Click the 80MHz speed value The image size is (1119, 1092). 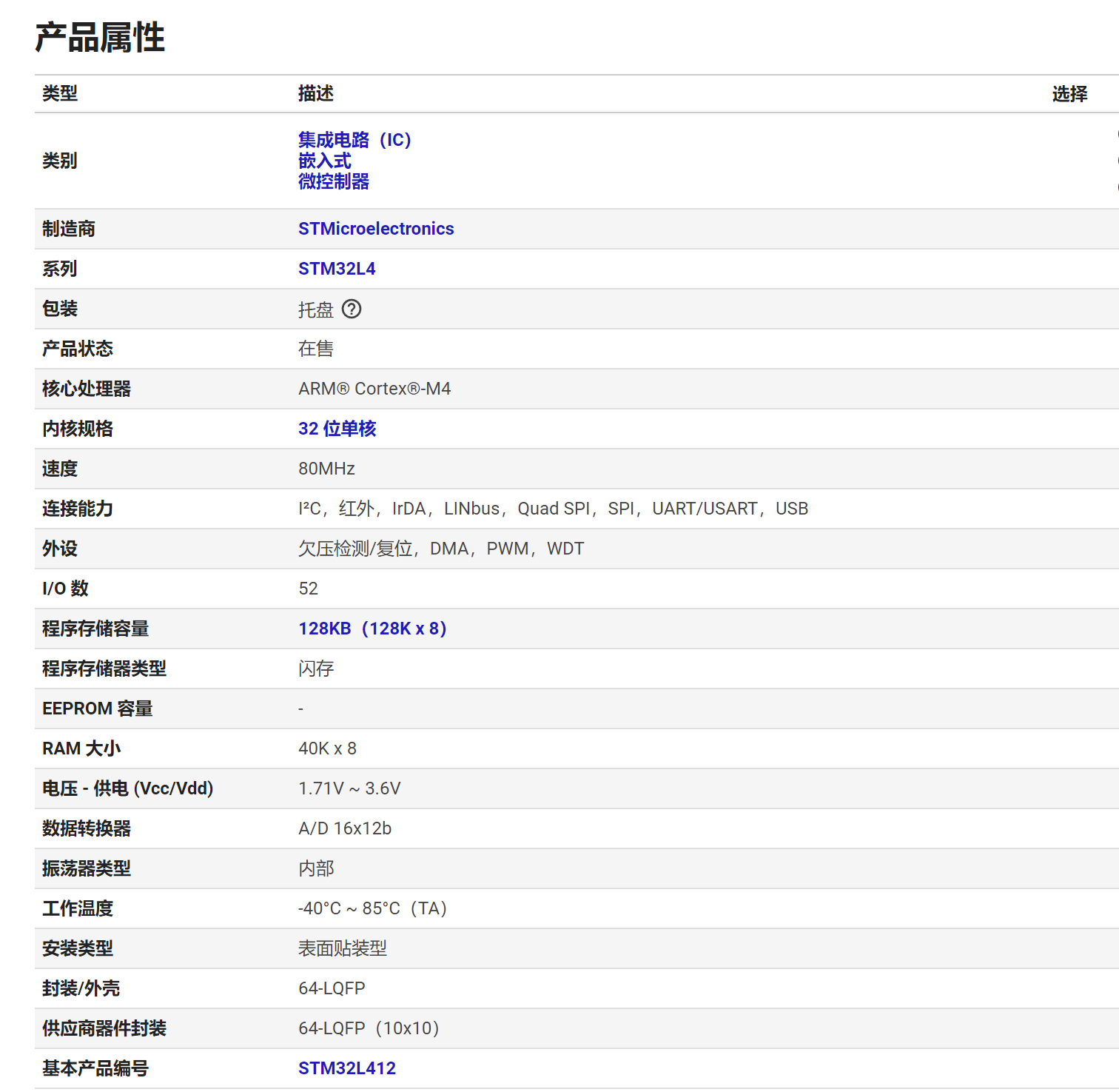(326, 469)
